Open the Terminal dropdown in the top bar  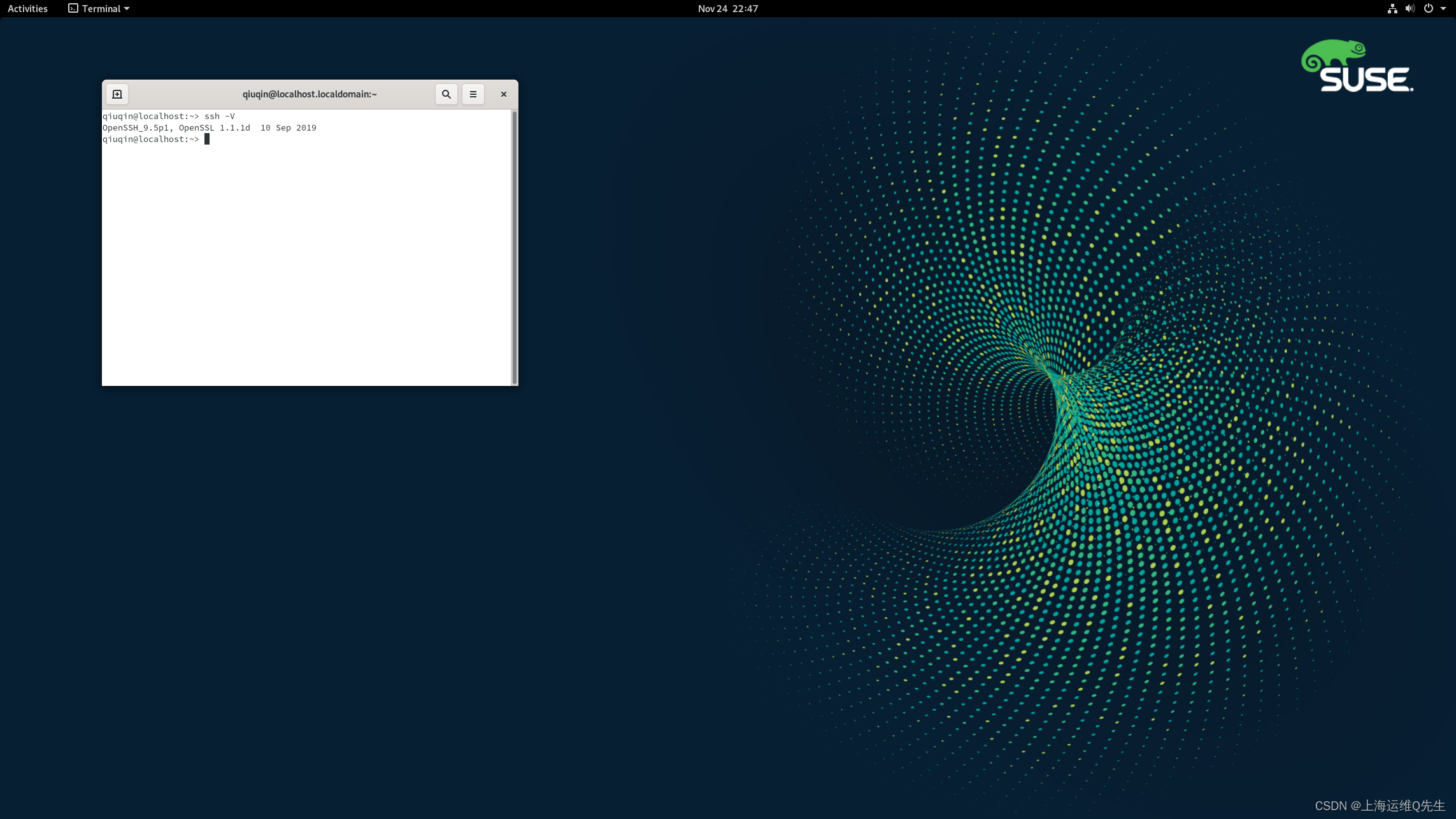(99, 8)
